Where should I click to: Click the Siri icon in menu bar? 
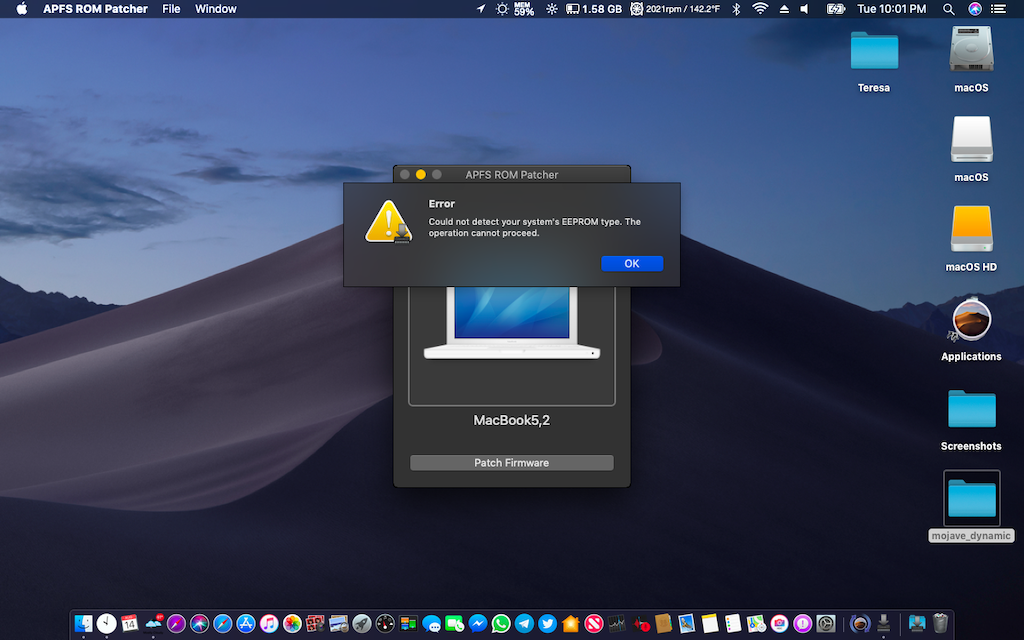coord(974,8)
